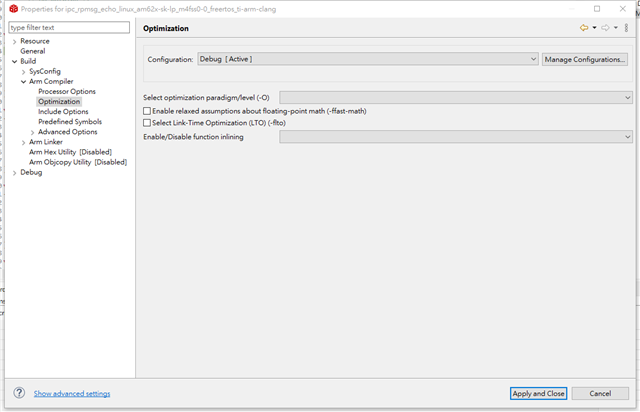Open the forward history dropdown arrow
This screenshot has width=640, height=412.
[616, 28]
